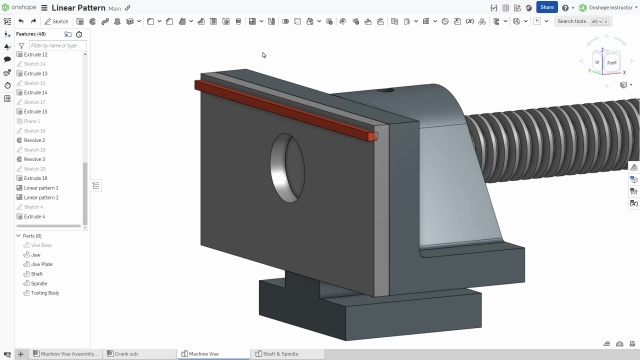640x360 pixels.
Task: Click the feature filter funnel icon
Action: tap(22, 46)
